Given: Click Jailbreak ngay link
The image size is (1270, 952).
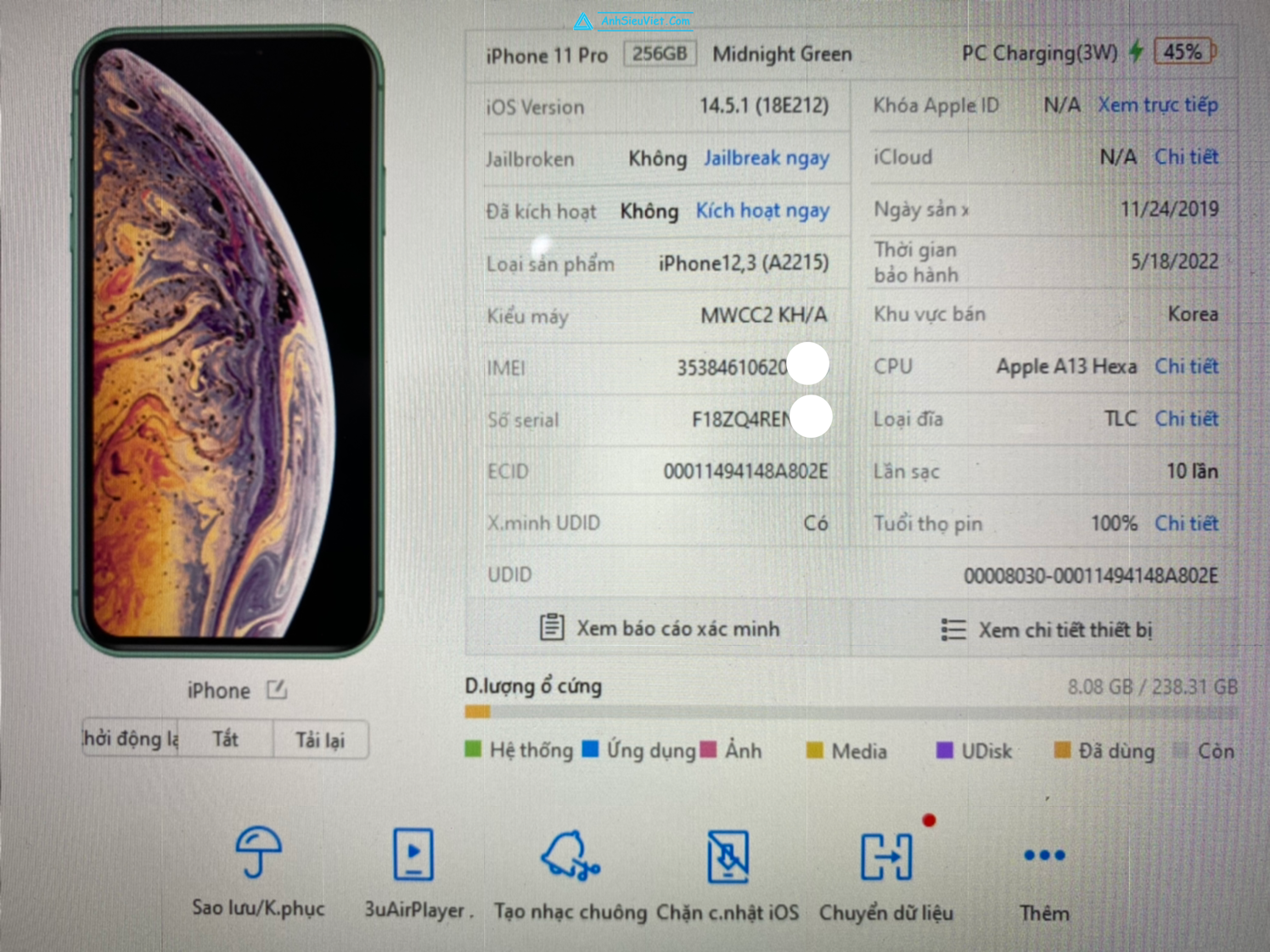Looking at the screenshot, I should 766,159.
